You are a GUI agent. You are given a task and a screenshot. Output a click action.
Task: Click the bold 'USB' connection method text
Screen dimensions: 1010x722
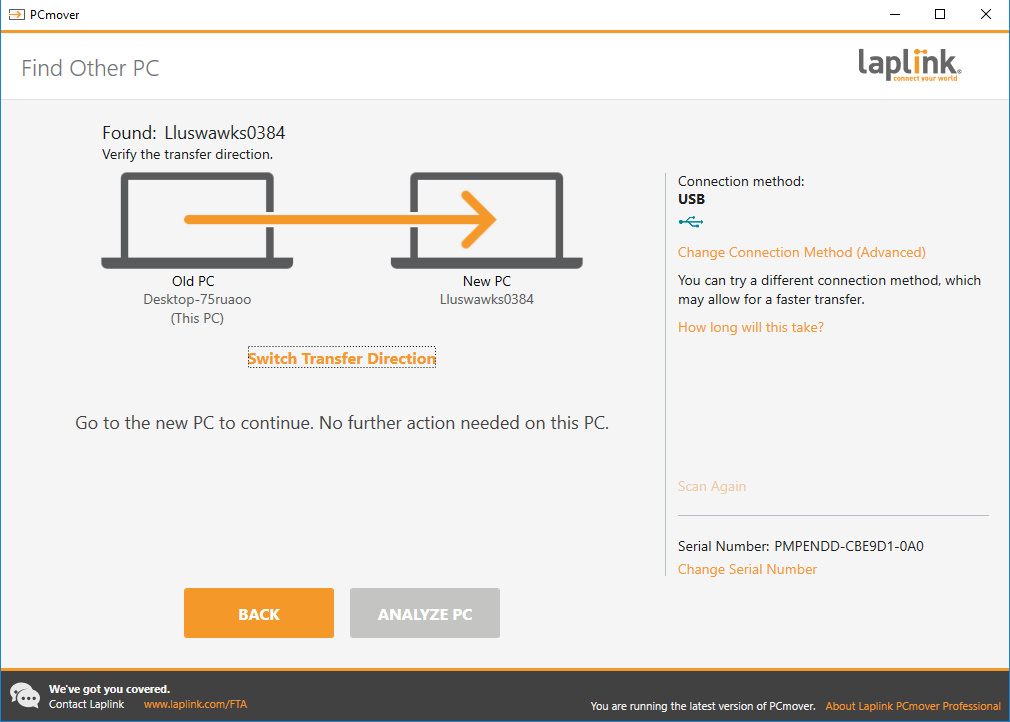(691, 200)
